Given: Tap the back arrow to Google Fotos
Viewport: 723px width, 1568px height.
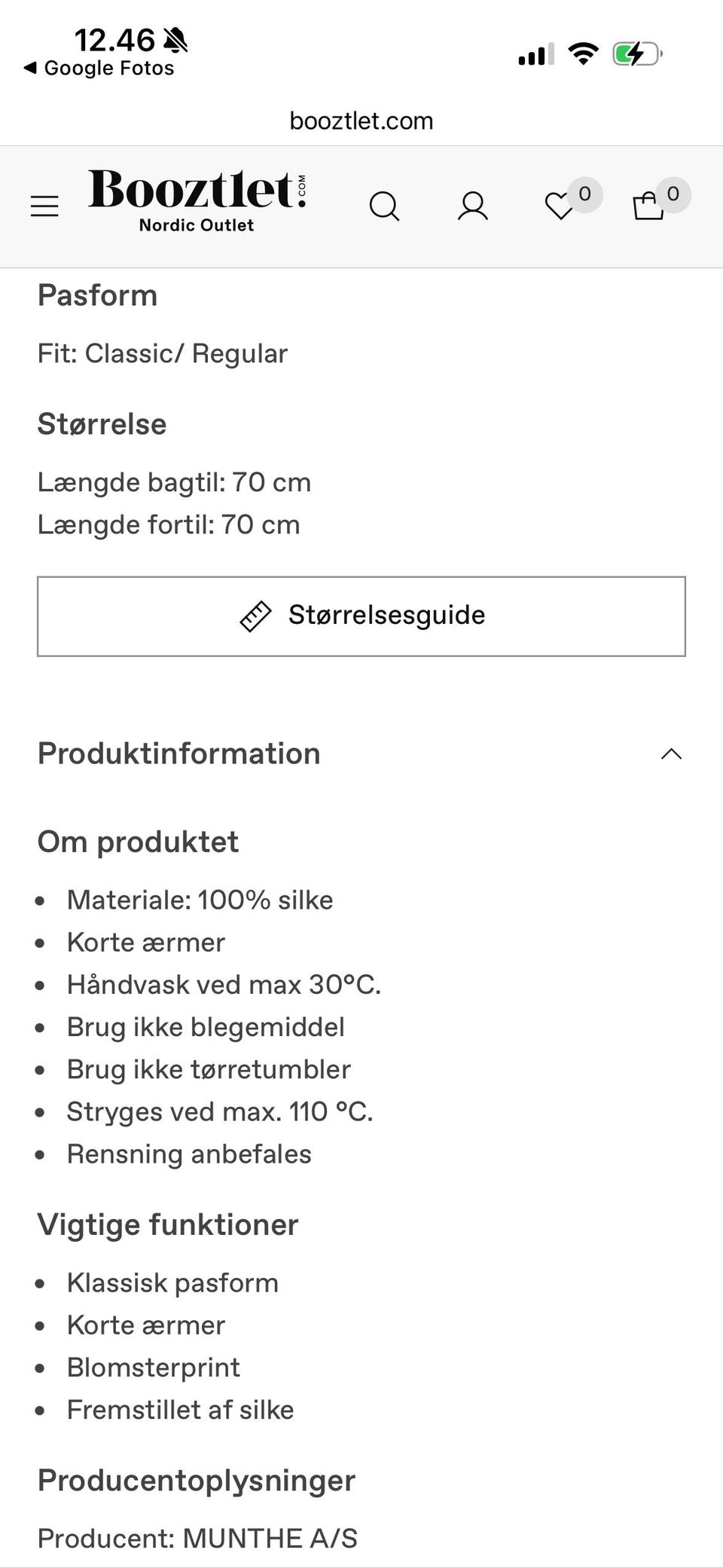Looking at the screenshot, I should (30, 68).
